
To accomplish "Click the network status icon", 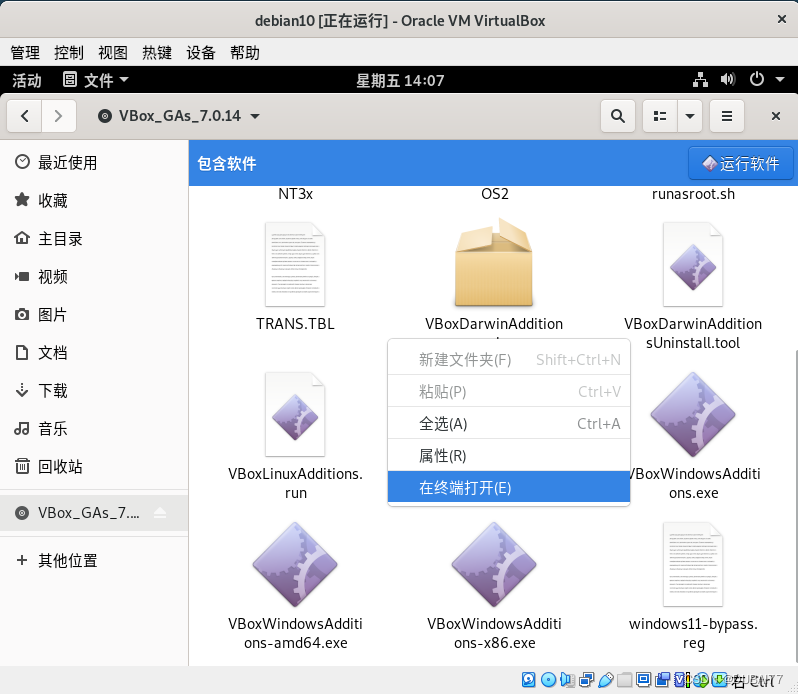I will coord(700,79).
